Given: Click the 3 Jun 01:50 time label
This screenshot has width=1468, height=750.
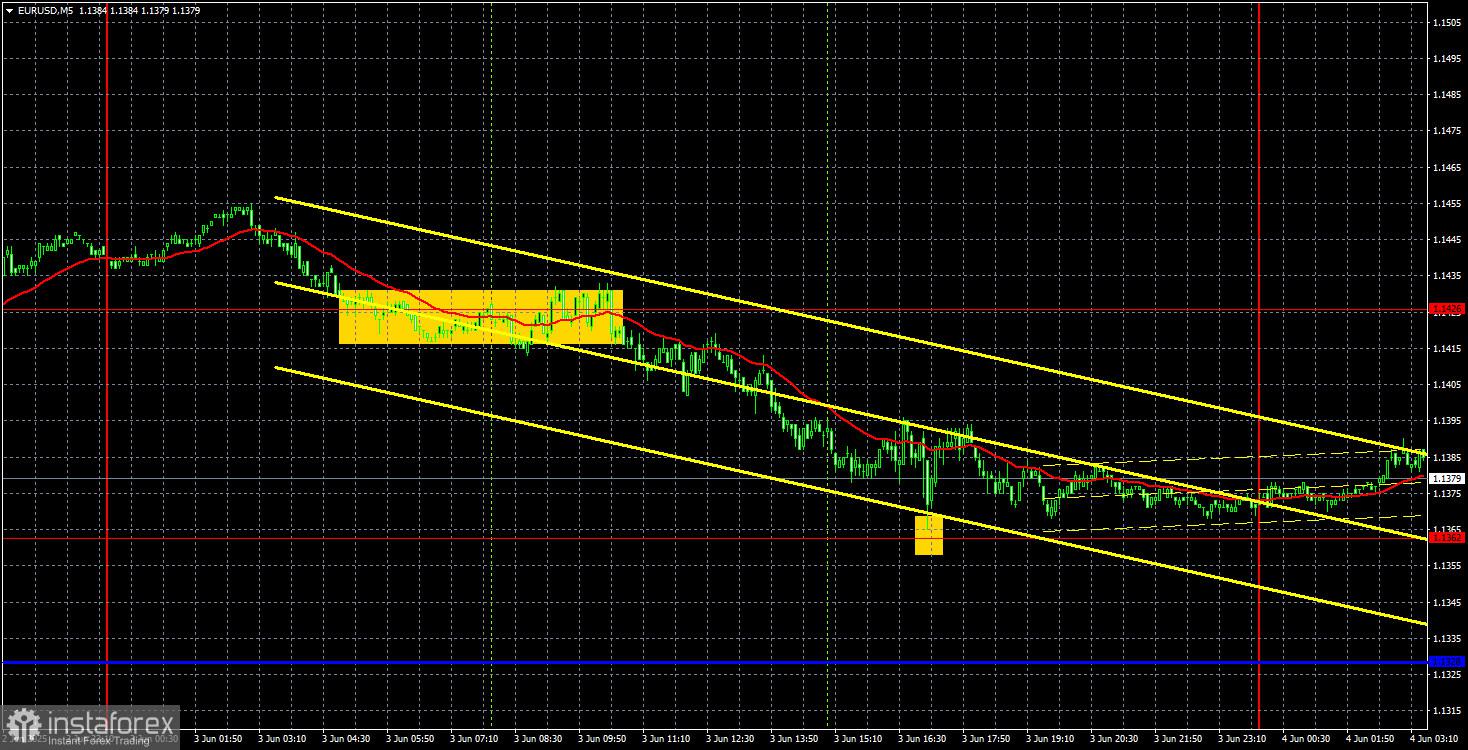Looking at the screenshot, I should [218, 739].
